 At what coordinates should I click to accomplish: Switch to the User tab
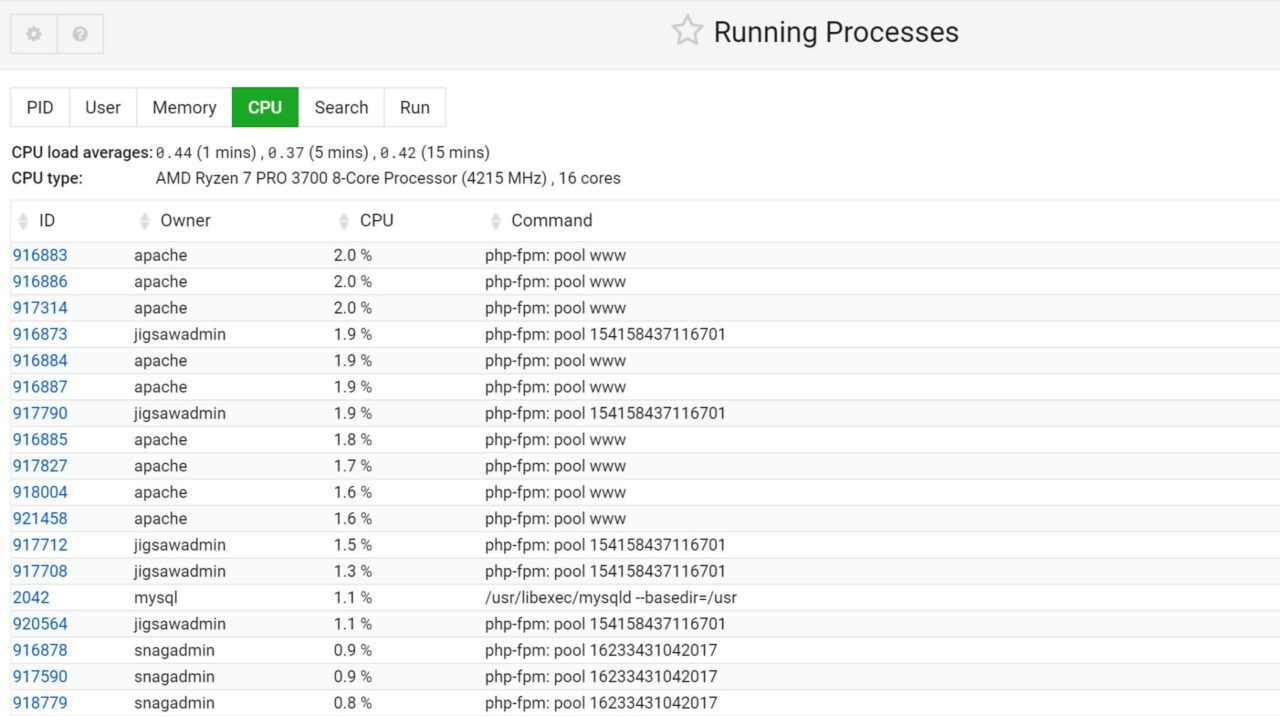[103, 107]
